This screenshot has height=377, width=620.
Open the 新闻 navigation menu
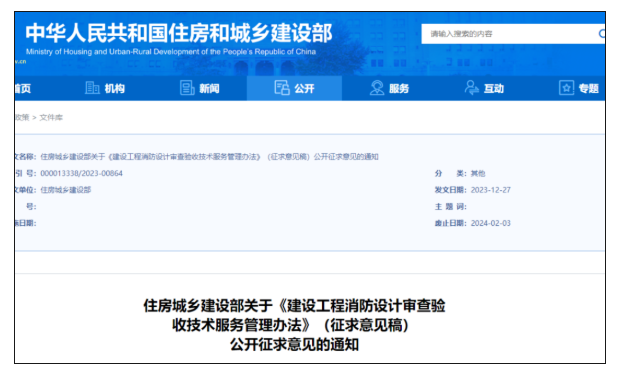(200, 88)
